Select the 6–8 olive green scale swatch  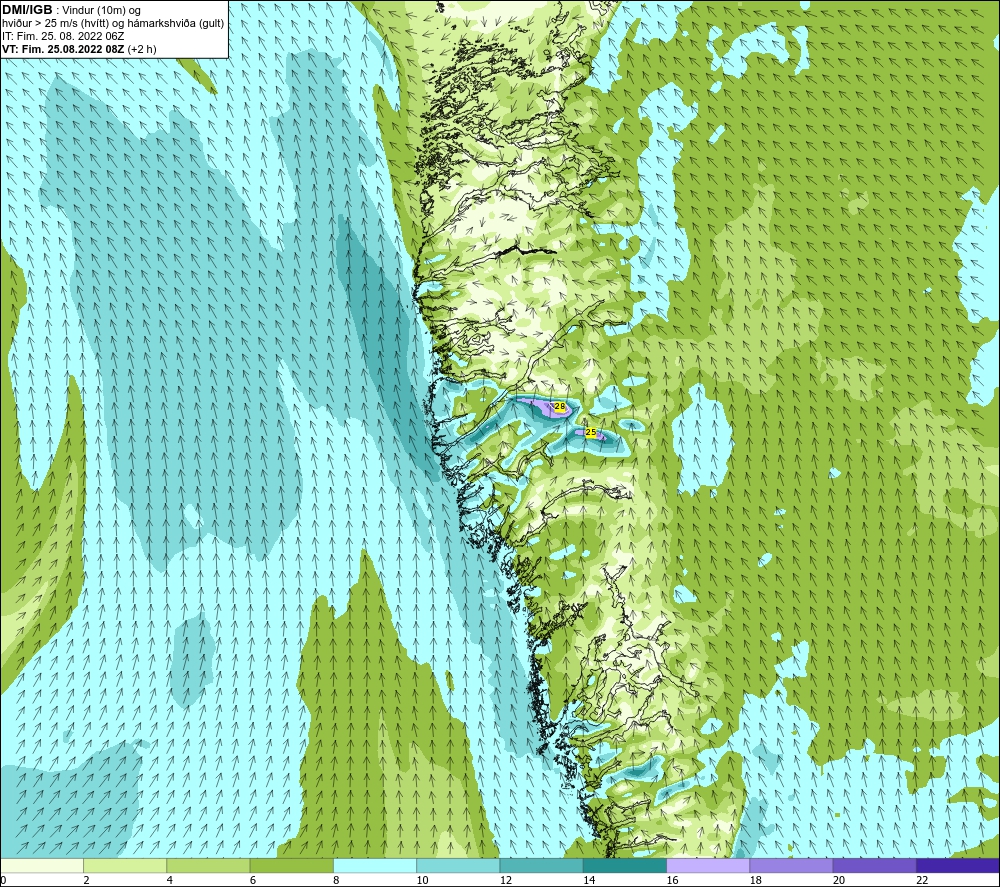(x=291, y=865)
